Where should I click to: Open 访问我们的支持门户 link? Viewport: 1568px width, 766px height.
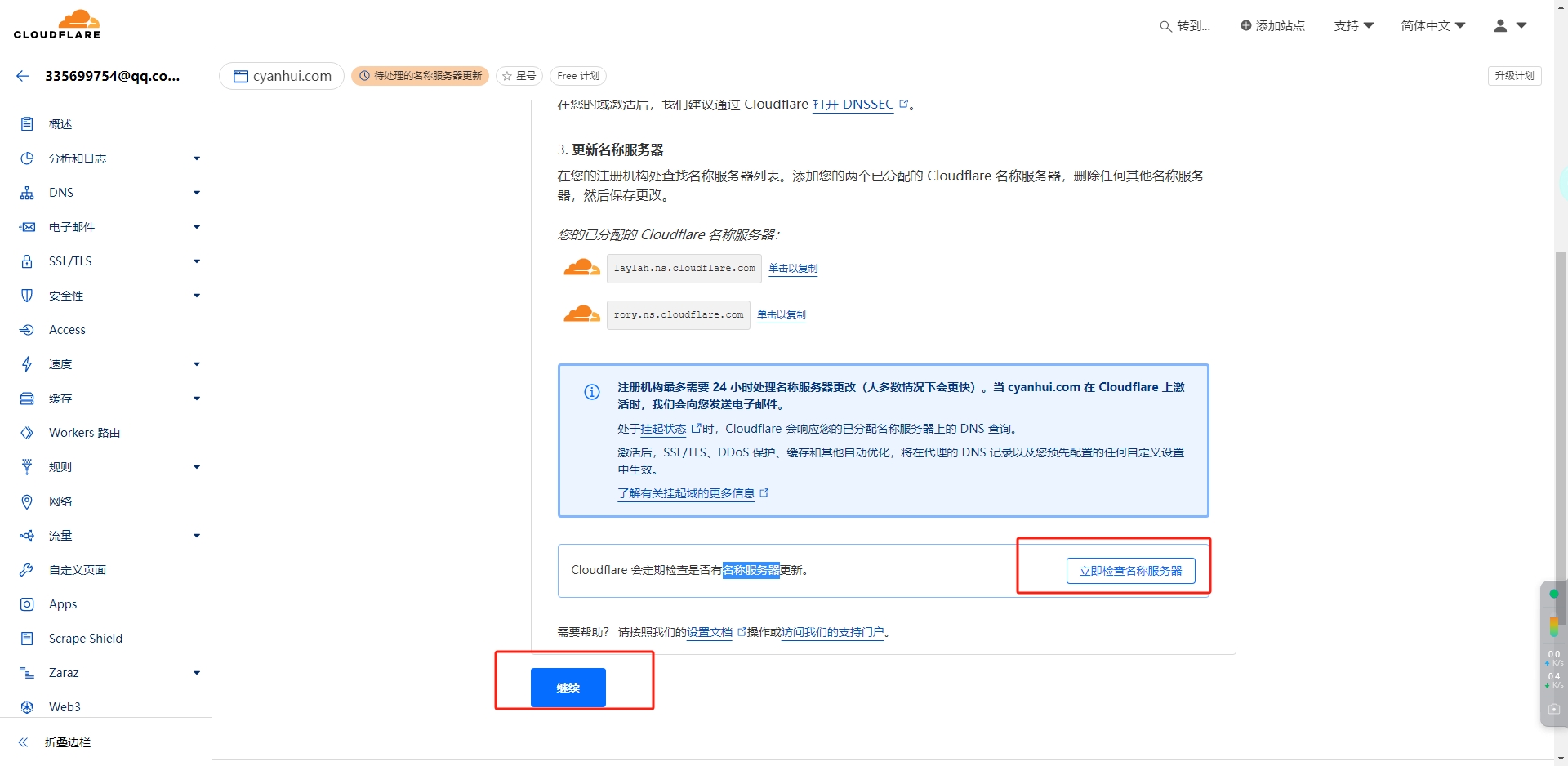click(833, 632)
